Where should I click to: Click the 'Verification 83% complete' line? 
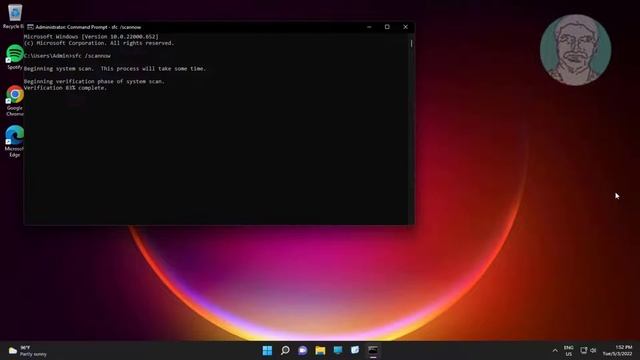pos(65,88)
